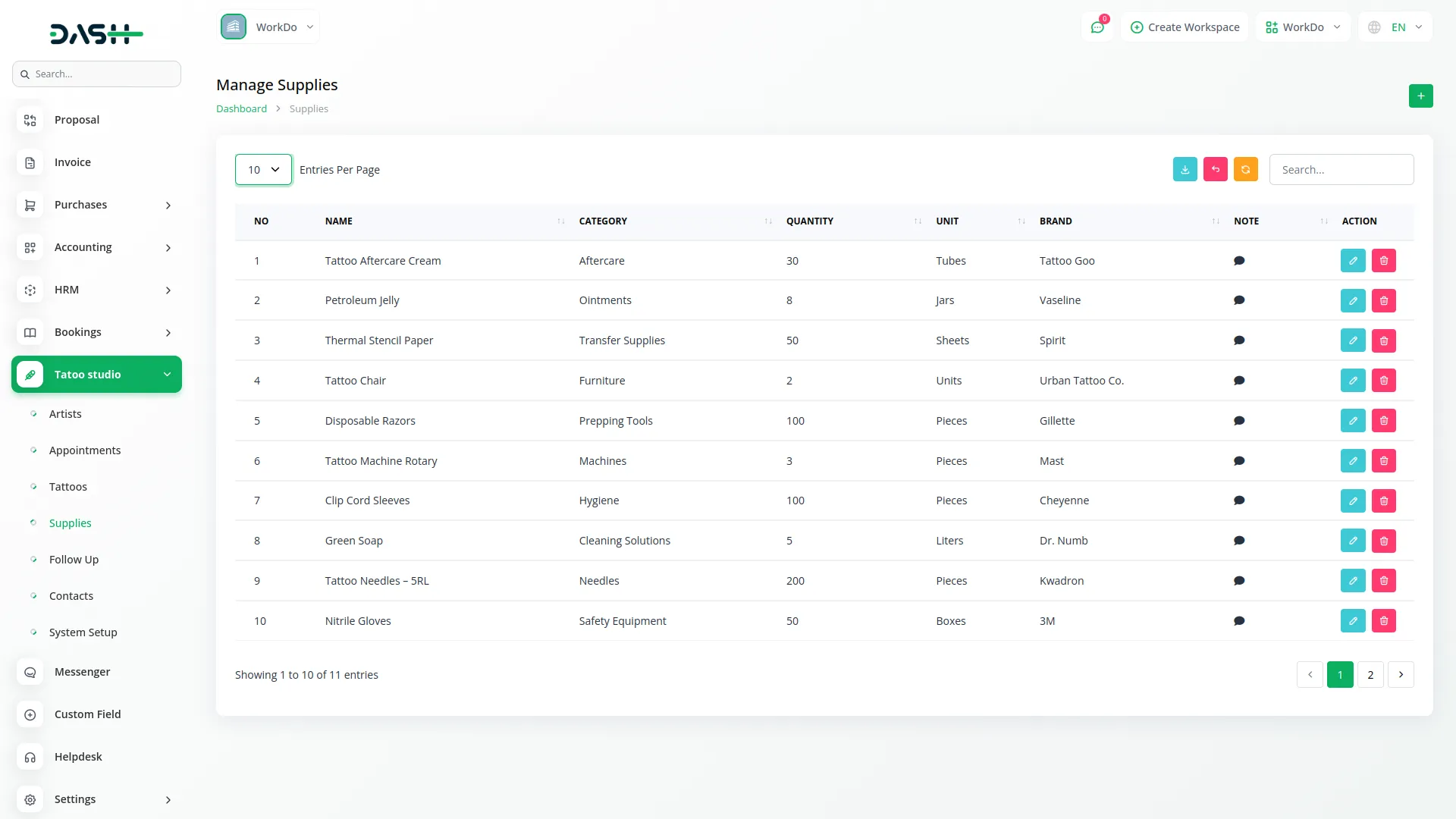
Task: View note for Tattoo Chair
Action: pyautogui.click(x=1239, y=381)
